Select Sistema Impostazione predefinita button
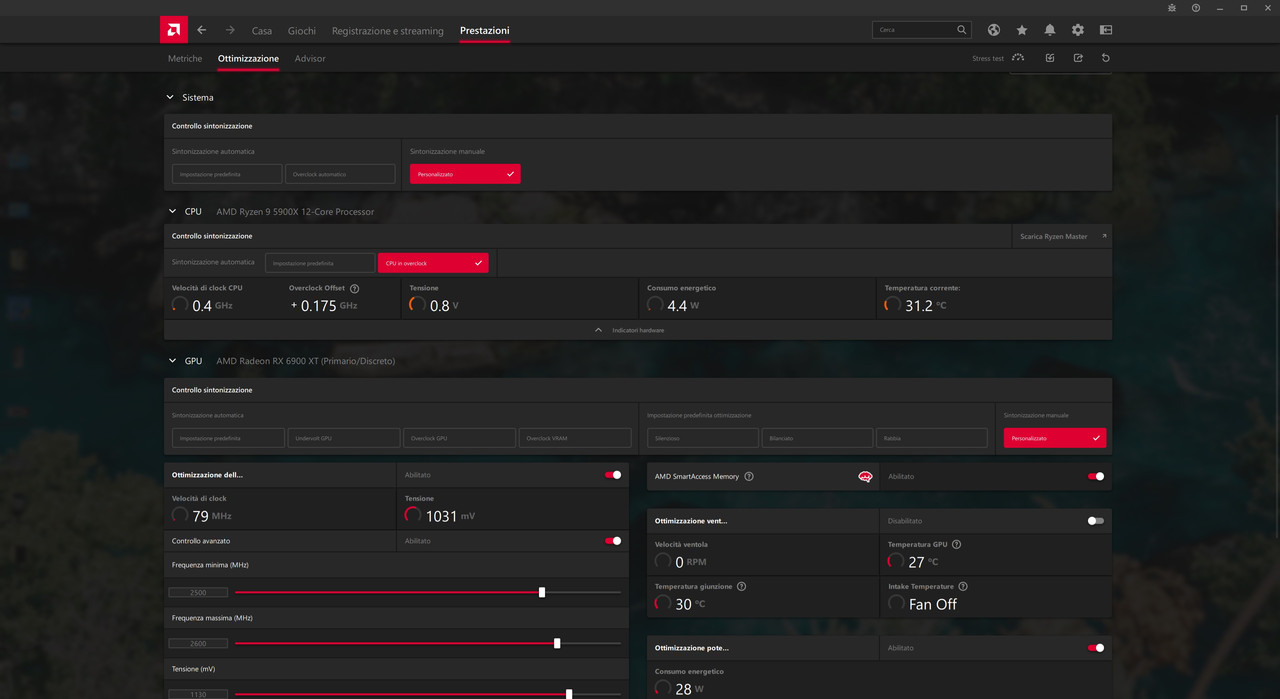The image size is (1280, 699). (227, 174)
